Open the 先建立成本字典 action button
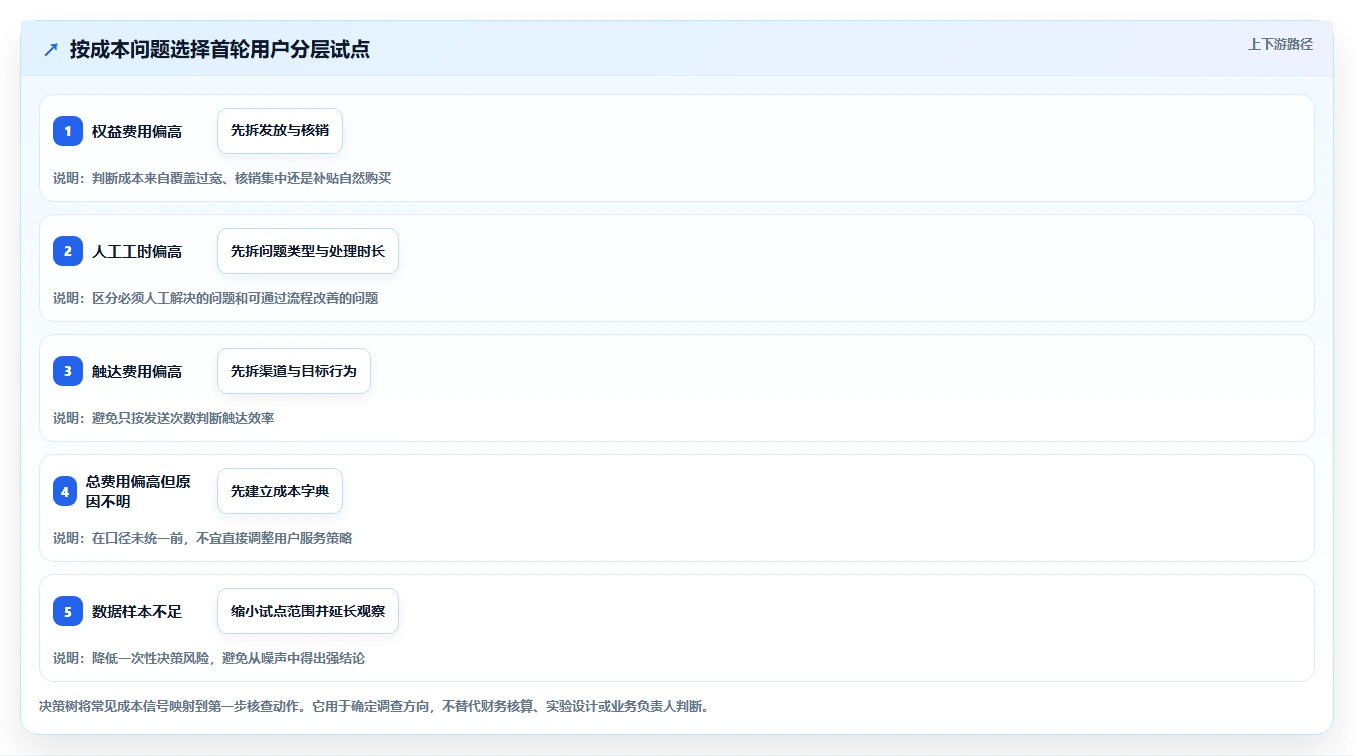The height and width of the screenshot is (756, 1354). pyautogui.click(x=280, y=491)
